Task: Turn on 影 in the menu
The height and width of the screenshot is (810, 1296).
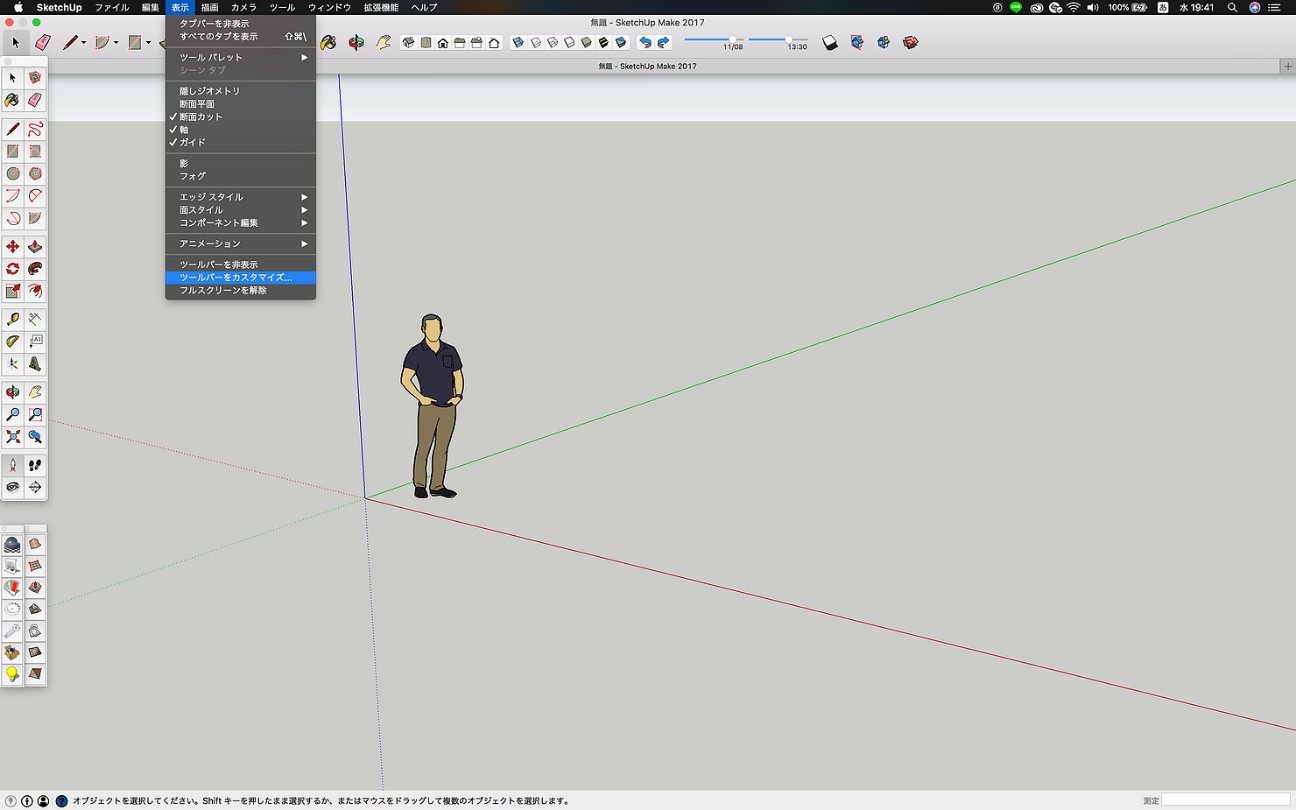Action: pyautogui.click(x=240, y=163)
